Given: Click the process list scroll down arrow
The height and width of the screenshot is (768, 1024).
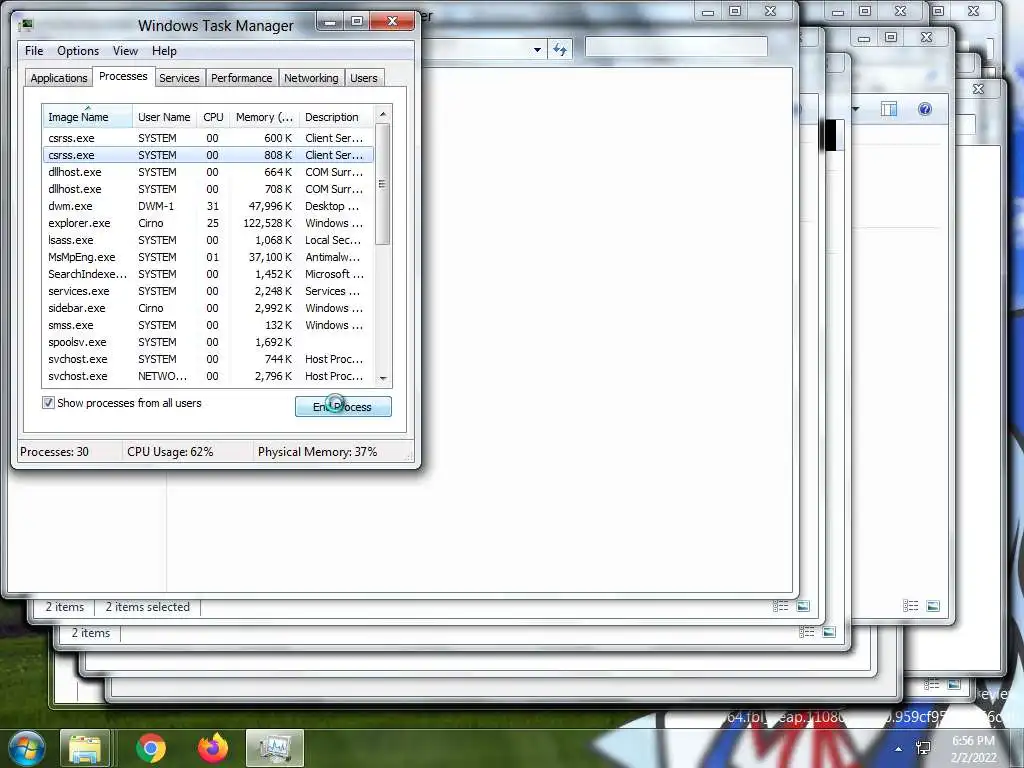Looking at the screenshot, I should 383,378.
